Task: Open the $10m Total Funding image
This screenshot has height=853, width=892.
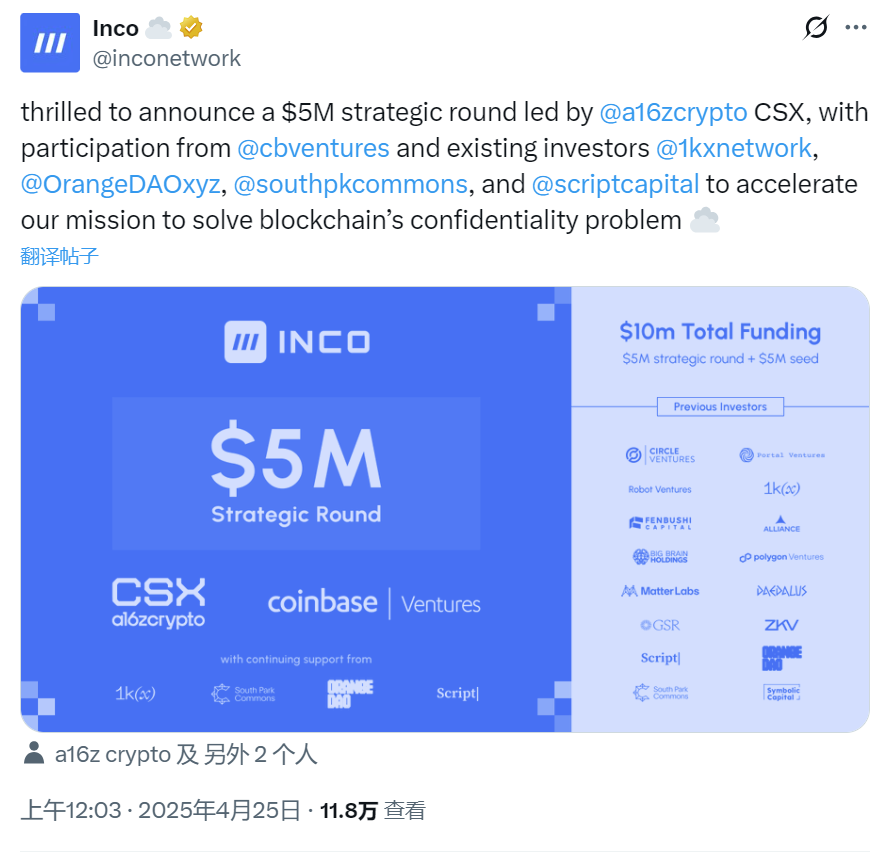Action: point(720,509)
